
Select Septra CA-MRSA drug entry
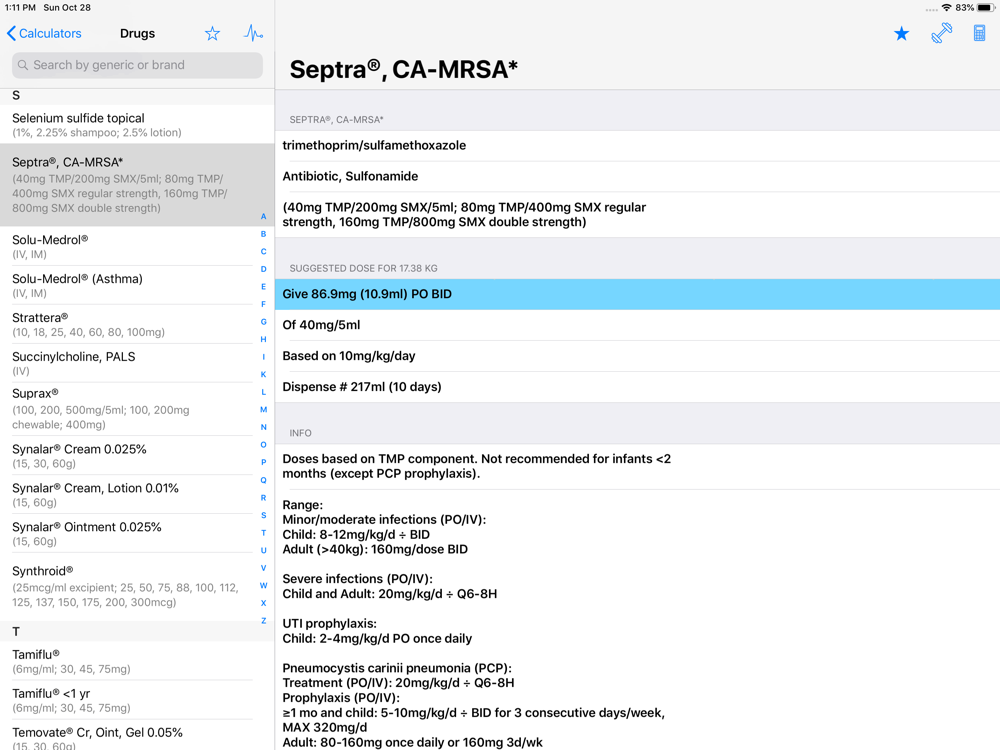pos(137,185)
